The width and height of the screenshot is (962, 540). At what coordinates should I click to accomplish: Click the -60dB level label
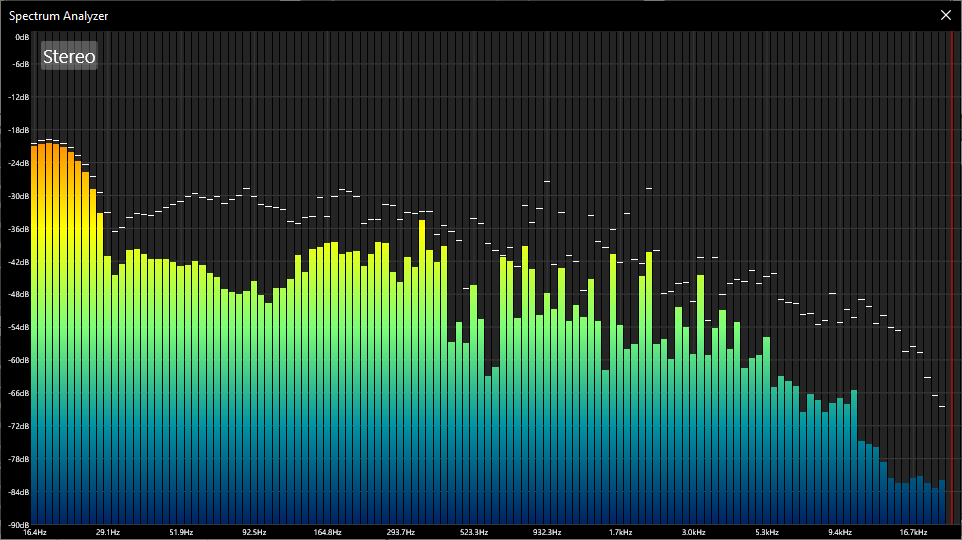pyautogui.click(x=19, y=360)
